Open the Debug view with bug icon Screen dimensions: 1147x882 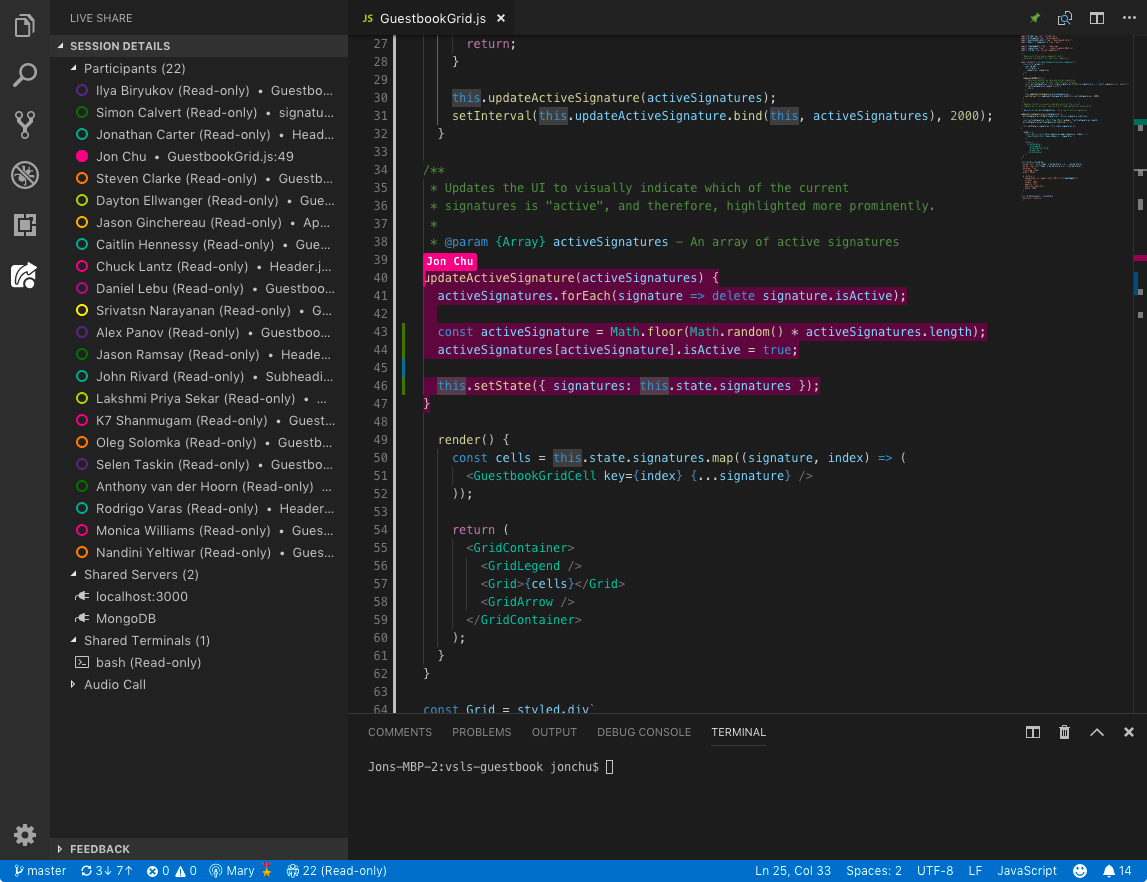pos(25,175)
